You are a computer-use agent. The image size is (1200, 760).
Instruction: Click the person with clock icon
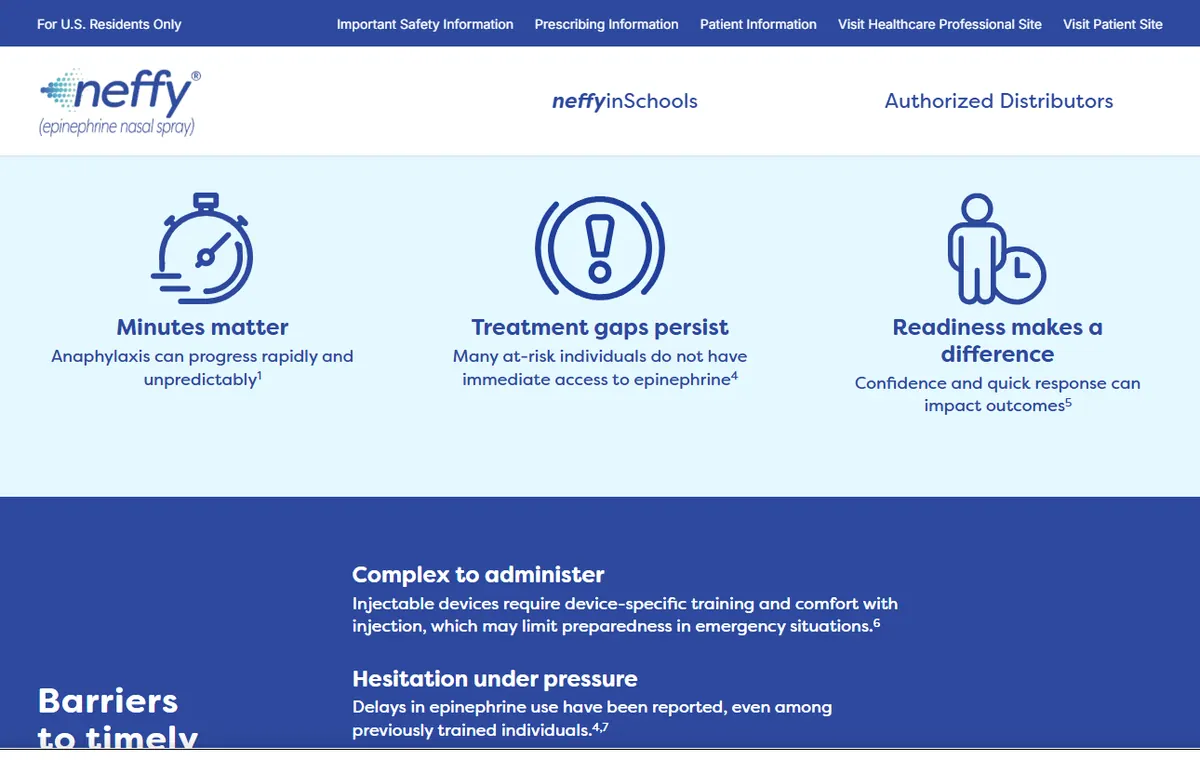coord(996,249)
